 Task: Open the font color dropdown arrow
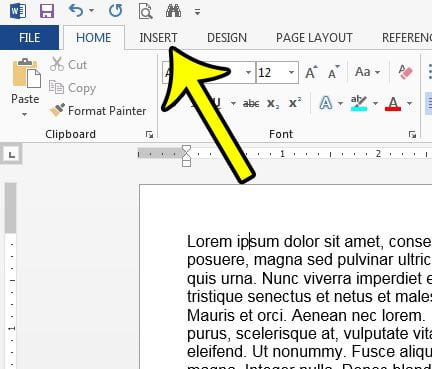click(409, 104)
